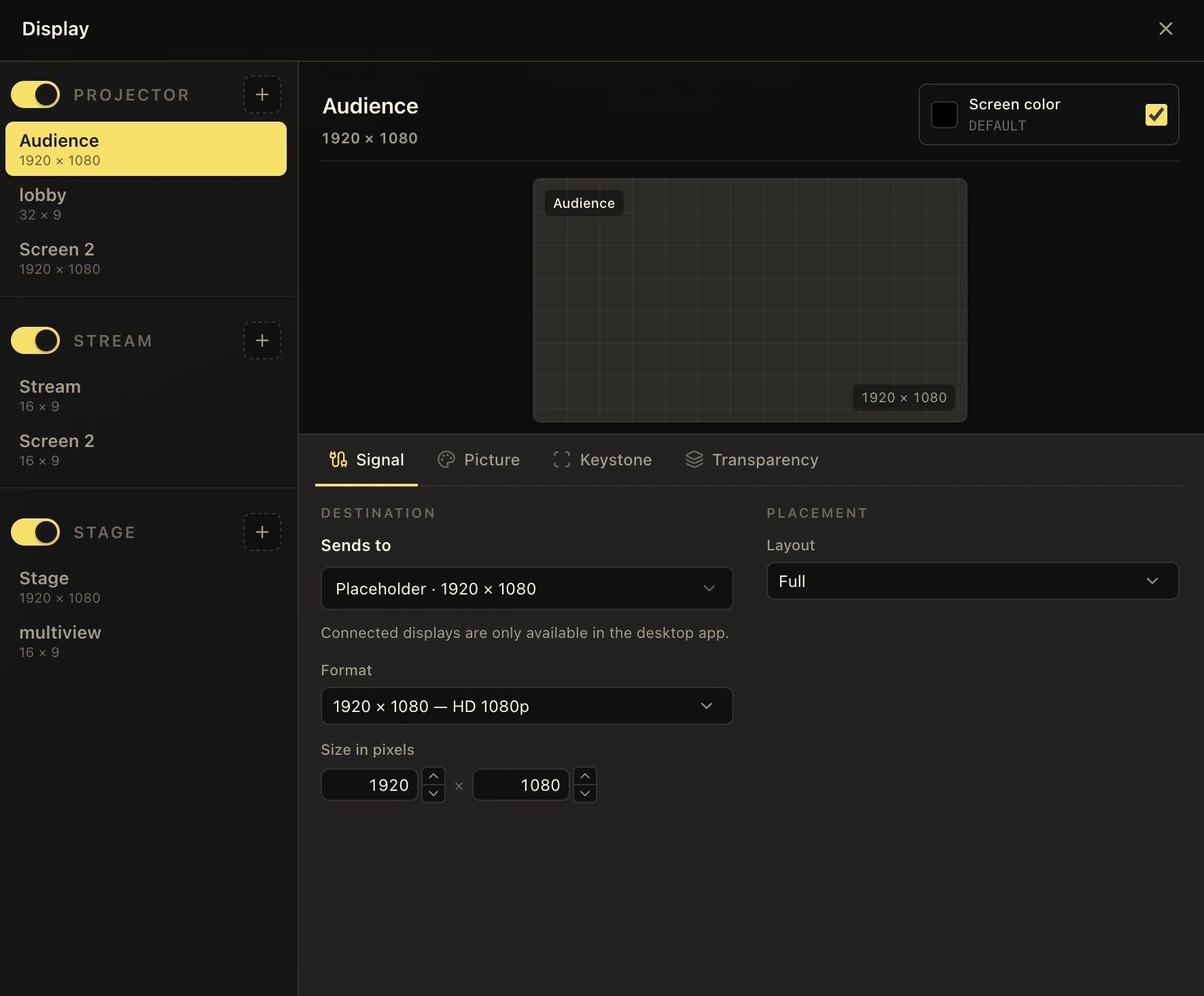Screen dimensions: 1204x996
Task: Increase the pixel height value
Action: 585,776
